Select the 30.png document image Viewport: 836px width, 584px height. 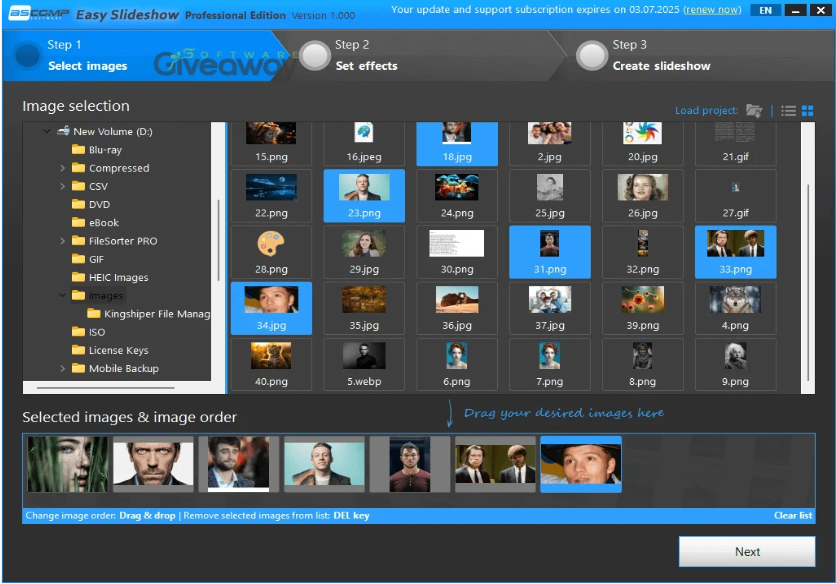457,252
